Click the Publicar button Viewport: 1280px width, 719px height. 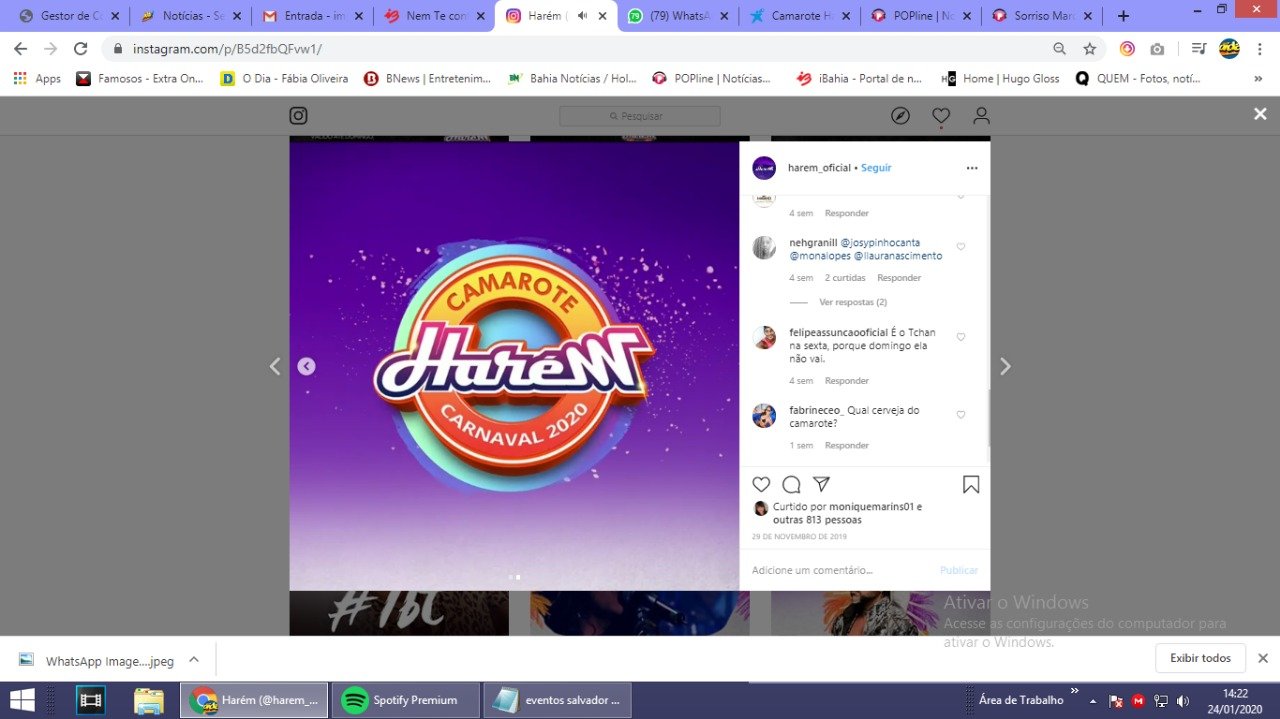coord(959,570)
